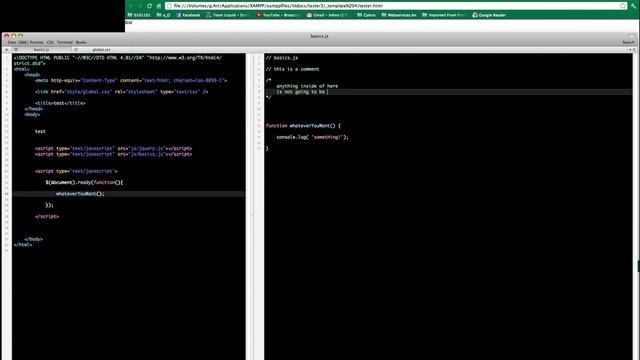Click '// this is a comment' line

tap(292, 69)
